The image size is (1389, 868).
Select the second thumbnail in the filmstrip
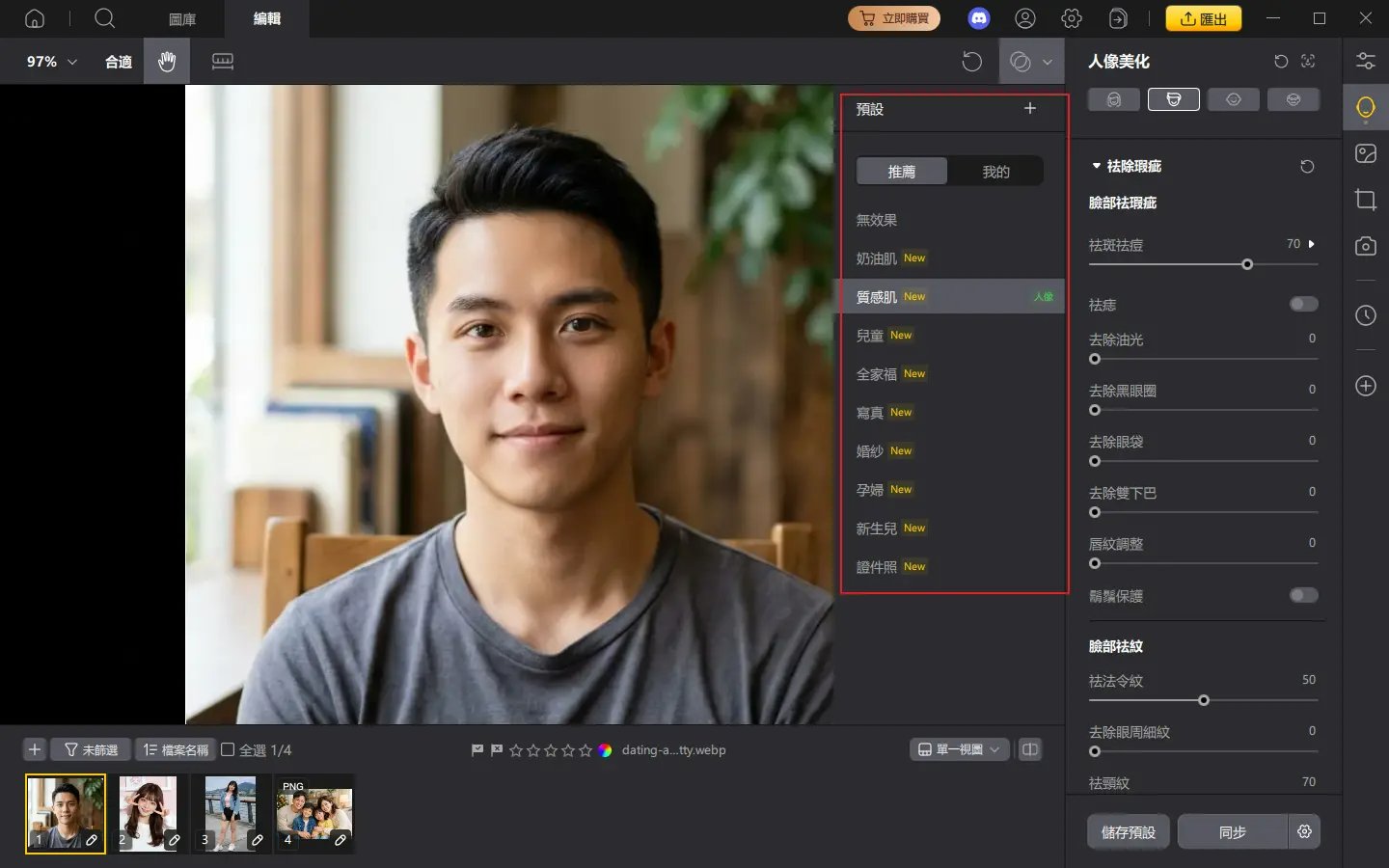(148, 813)
